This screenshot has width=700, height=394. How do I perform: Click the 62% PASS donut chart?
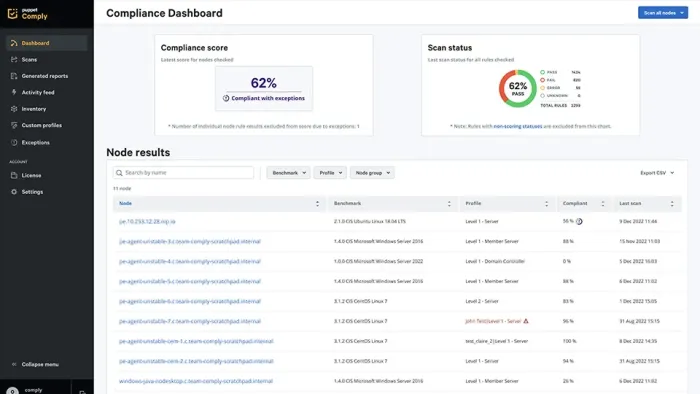(x=517, y=88)
